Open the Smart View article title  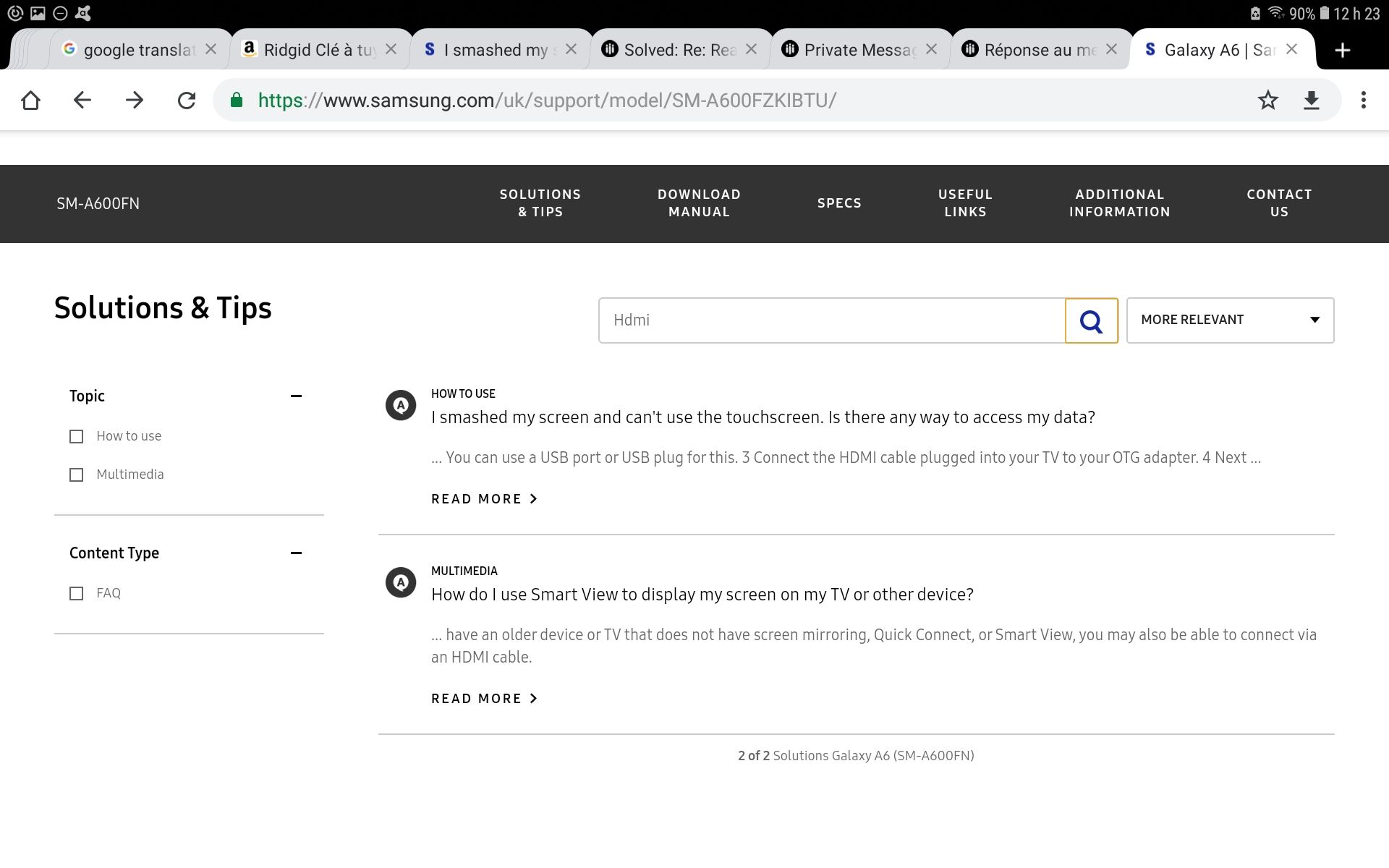pos(702,595)
